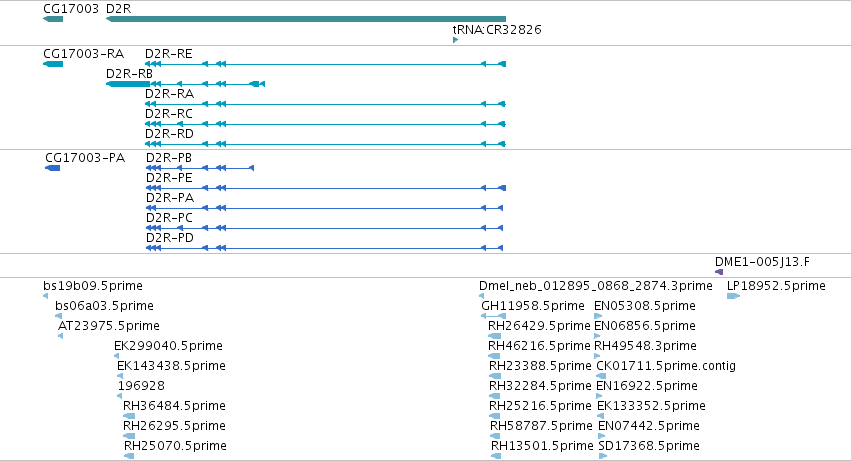Click the D2R gene span bar
Viewport: 851px width, 461px height.
pos(306,20)
